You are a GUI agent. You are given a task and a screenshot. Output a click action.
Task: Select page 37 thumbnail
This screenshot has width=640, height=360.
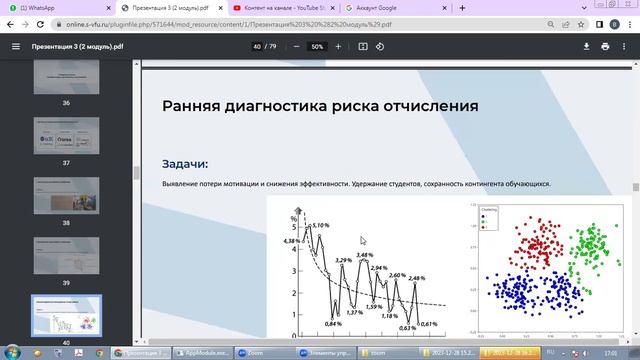[x=66, y=136]
